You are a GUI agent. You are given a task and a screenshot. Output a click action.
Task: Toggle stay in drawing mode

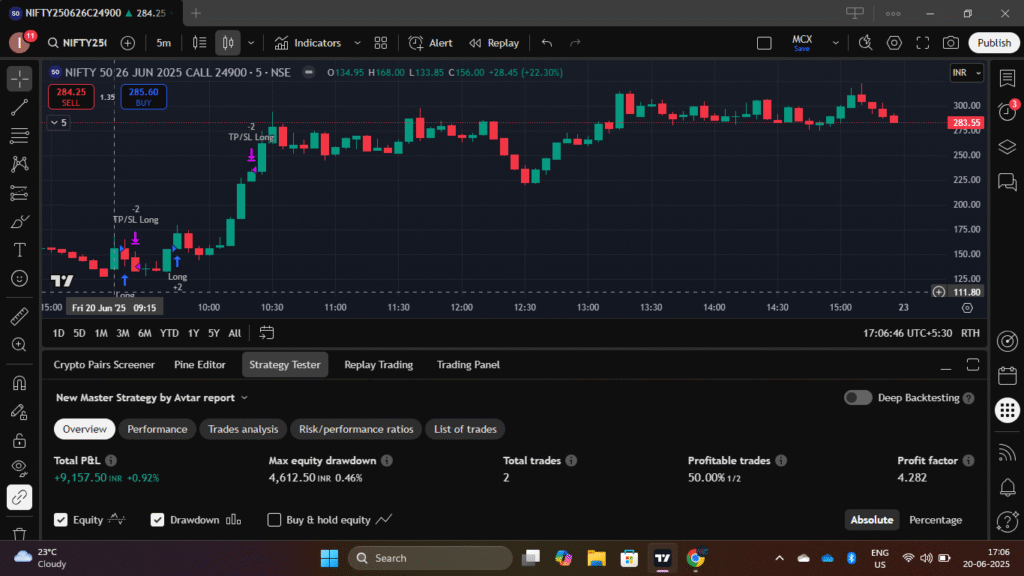pos(20,411)
